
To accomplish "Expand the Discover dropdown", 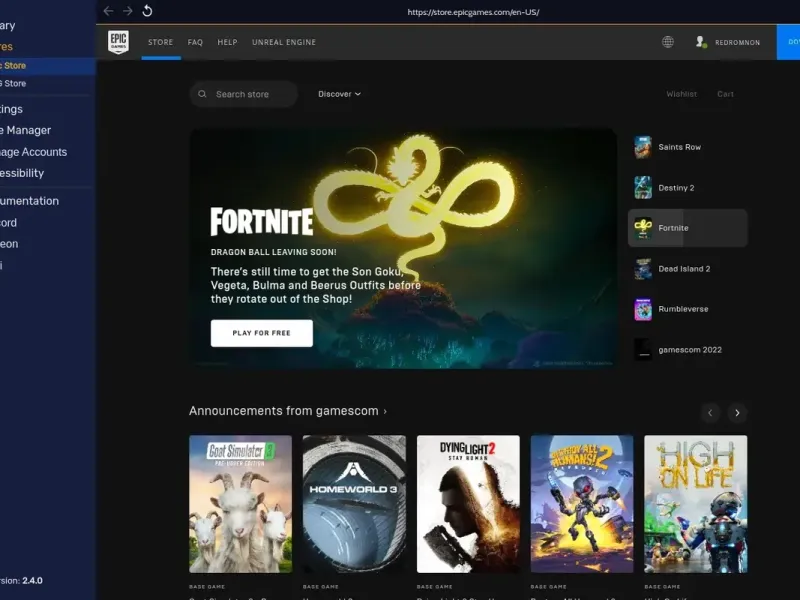I will 339,94.
